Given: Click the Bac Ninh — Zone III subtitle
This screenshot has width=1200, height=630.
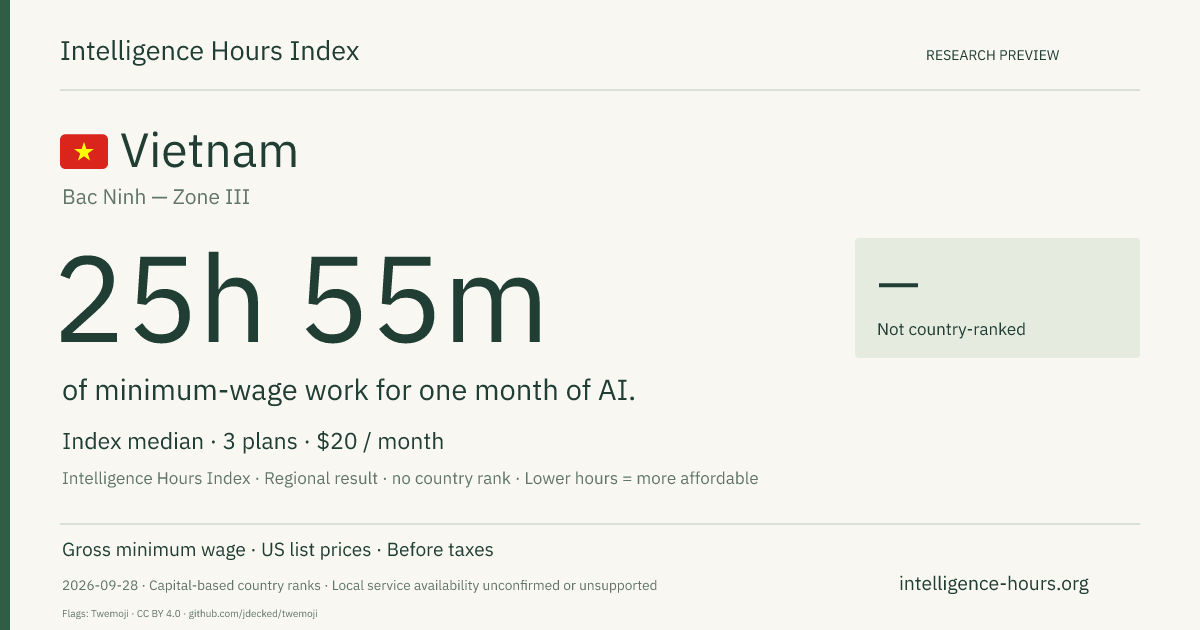Looking at the screenshot, I should pyautogui.click(x=156, y=197).
